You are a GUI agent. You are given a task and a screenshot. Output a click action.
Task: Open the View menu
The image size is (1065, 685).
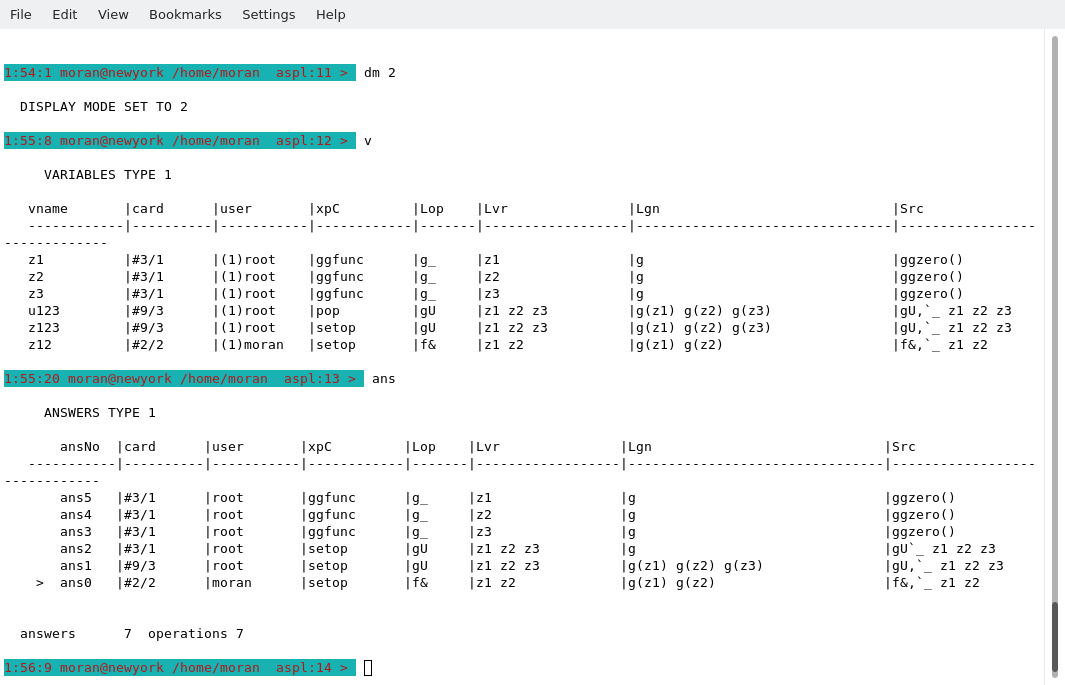[113, 14]
